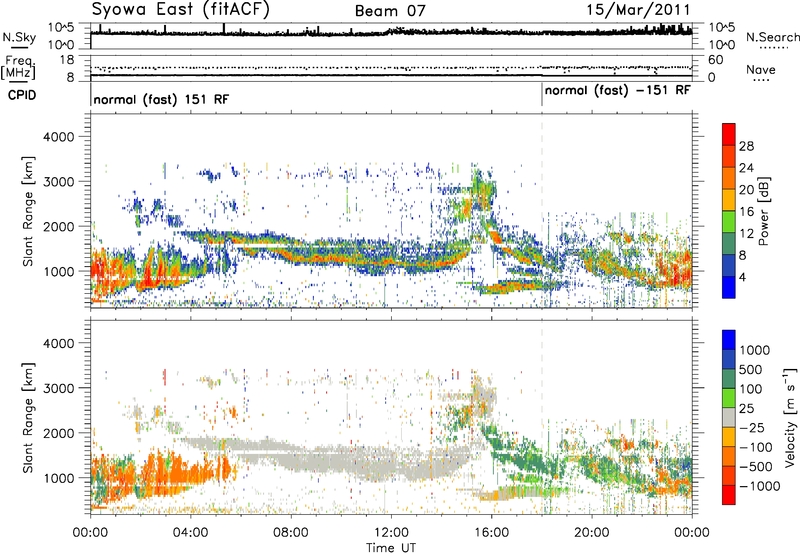Click the -500 label on the velocity colorbar
The width and height of the screenshot is (800, 554).
point(756,467)
